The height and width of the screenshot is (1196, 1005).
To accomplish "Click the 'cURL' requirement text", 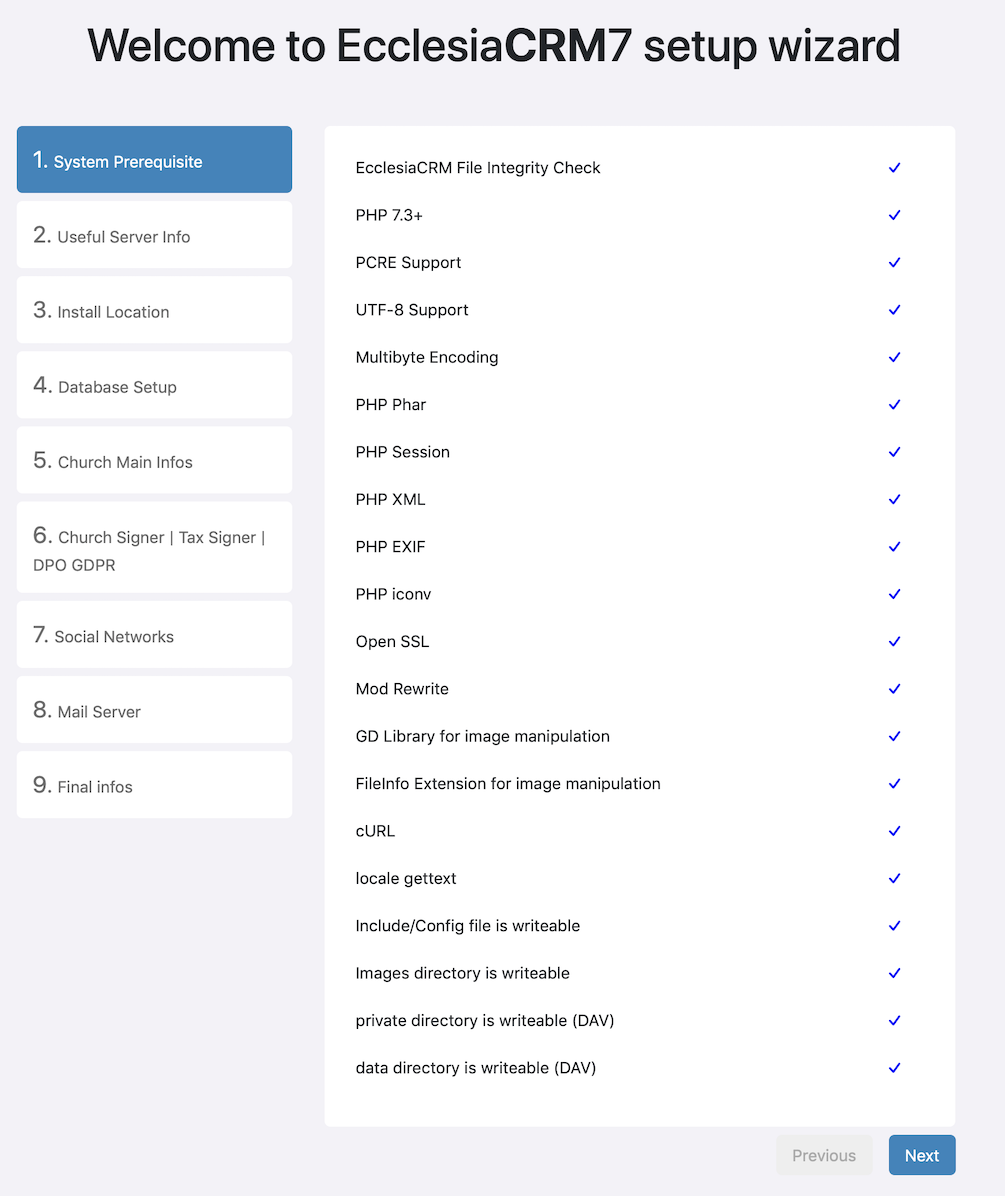I will 375,831.
